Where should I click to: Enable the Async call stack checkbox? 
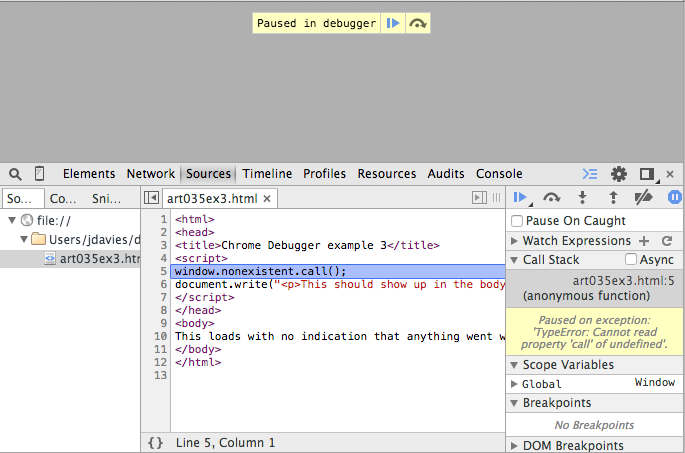(630, 259)
